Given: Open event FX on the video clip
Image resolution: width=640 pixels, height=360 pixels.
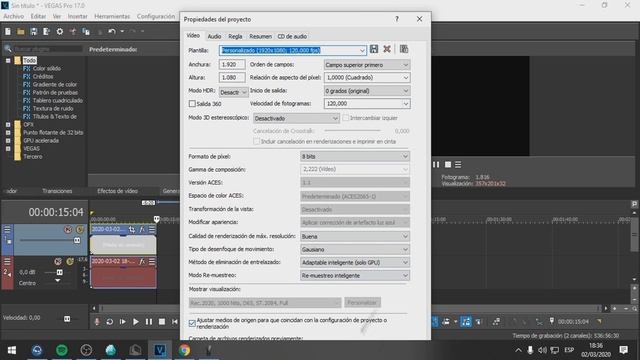Looking at the screenshot, I should pyautogui.click(x=142, y=229).
